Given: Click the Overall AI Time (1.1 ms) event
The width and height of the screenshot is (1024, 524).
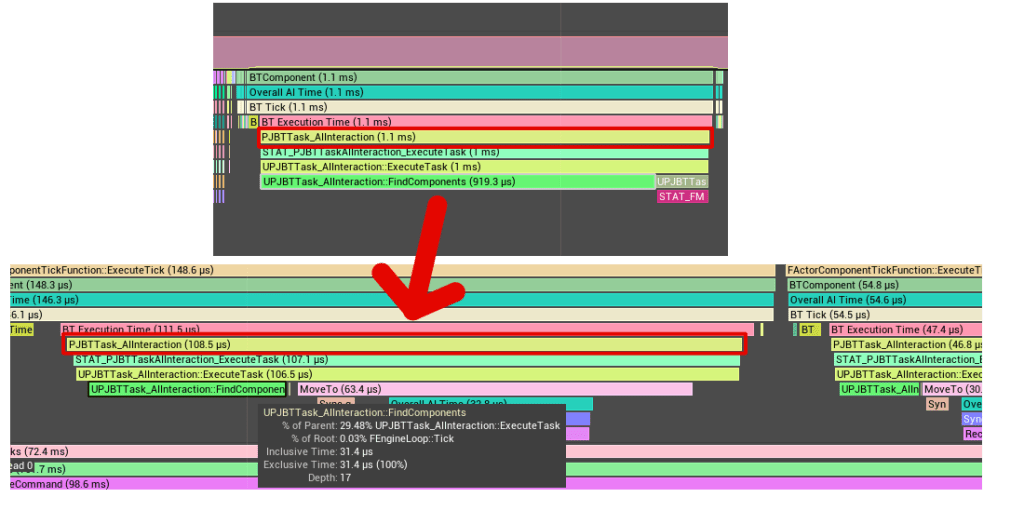Looking at the screenshot, I should 480,92.
